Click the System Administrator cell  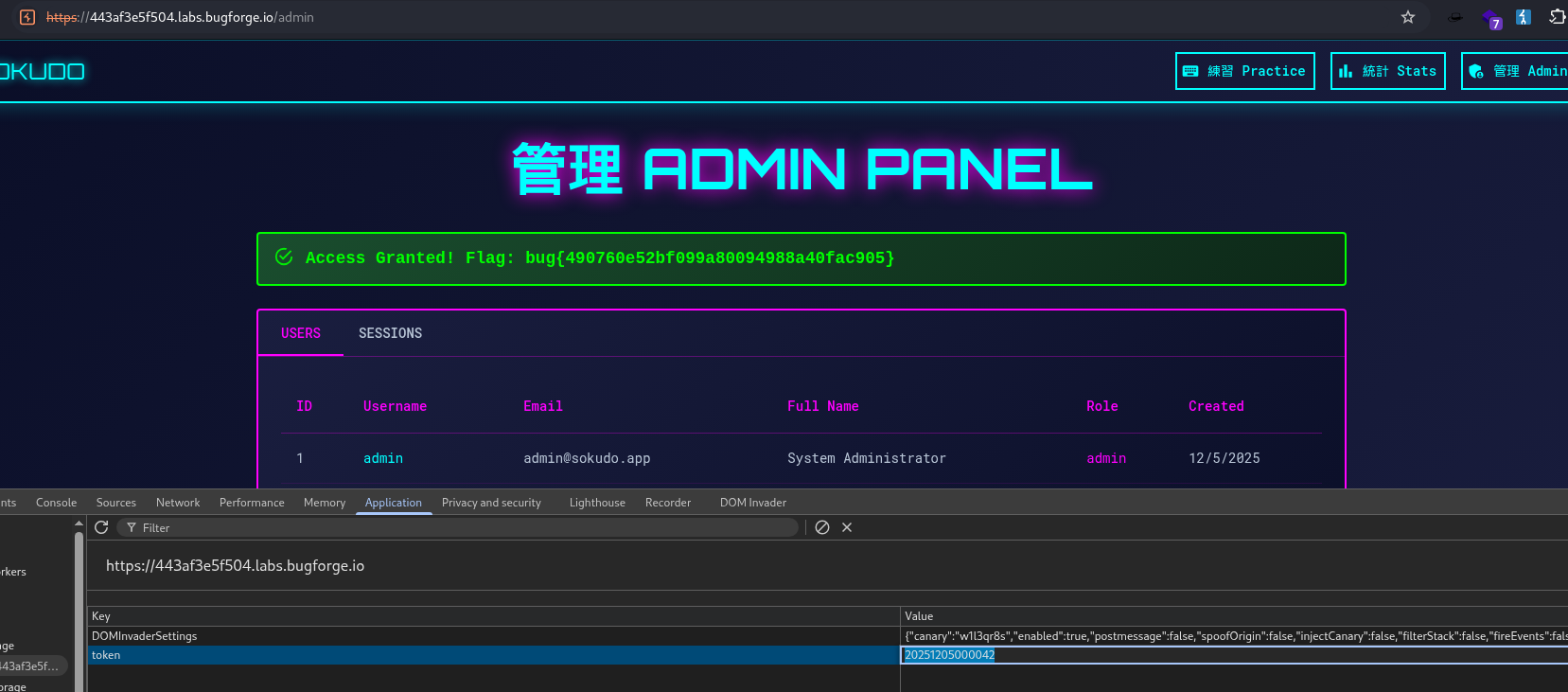[867, 458]
